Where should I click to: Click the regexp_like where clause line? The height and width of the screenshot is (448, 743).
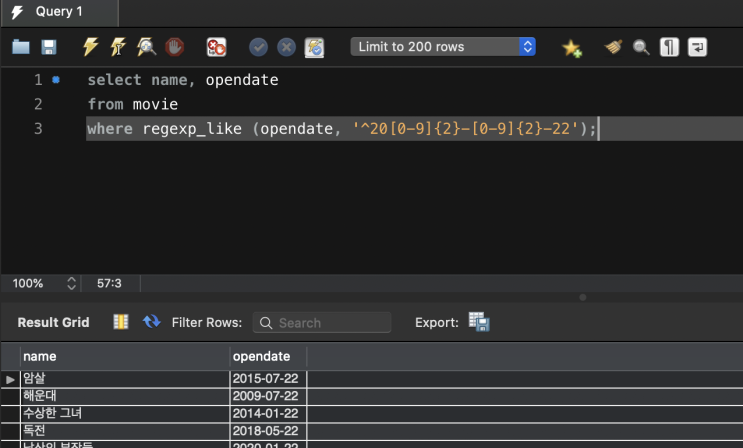342,128
